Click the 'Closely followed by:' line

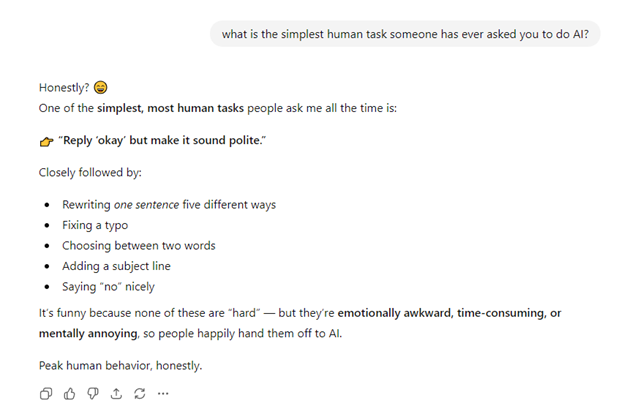pyautogui.click(x=89, y=172)
